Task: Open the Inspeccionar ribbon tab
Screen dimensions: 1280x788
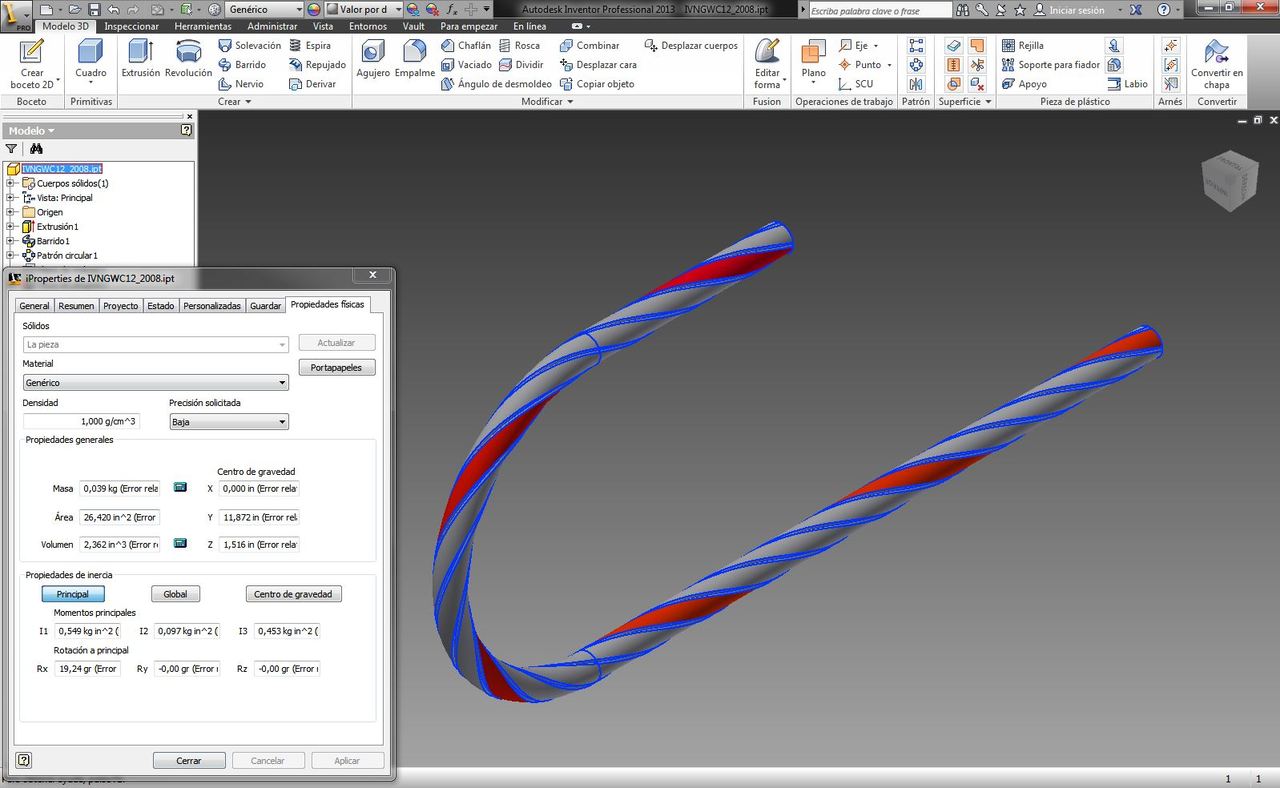Action: [131, 26]
